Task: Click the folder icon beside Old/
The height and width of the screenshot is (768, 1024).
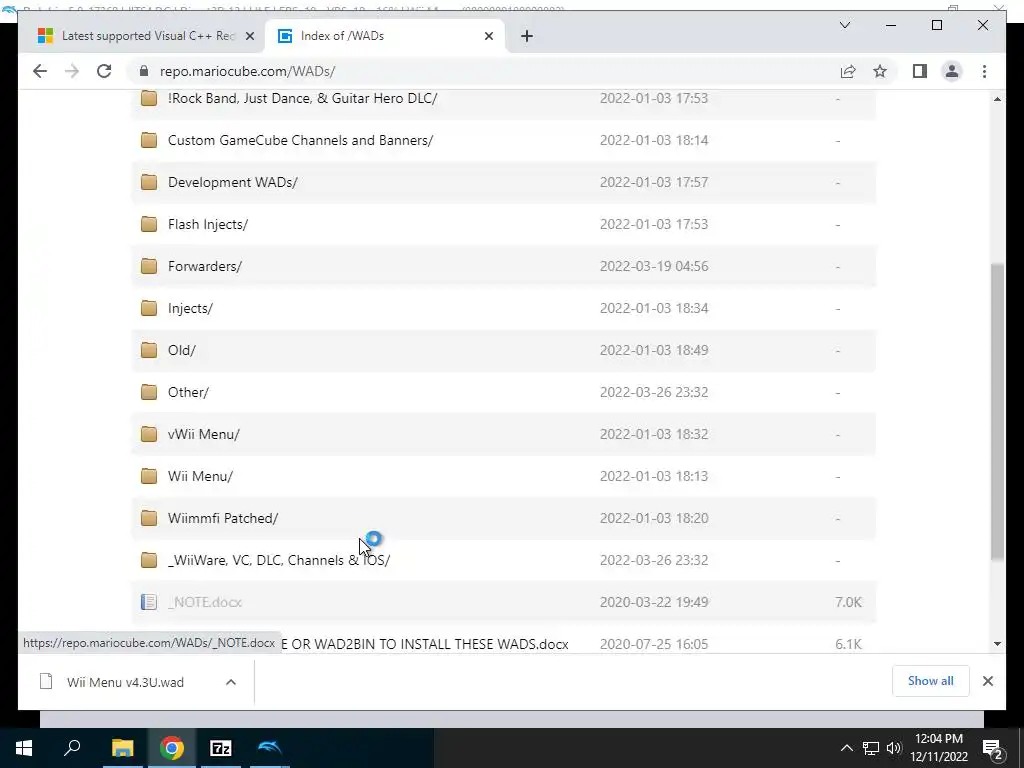Action: pyautogui.click(x=149, y=350)
